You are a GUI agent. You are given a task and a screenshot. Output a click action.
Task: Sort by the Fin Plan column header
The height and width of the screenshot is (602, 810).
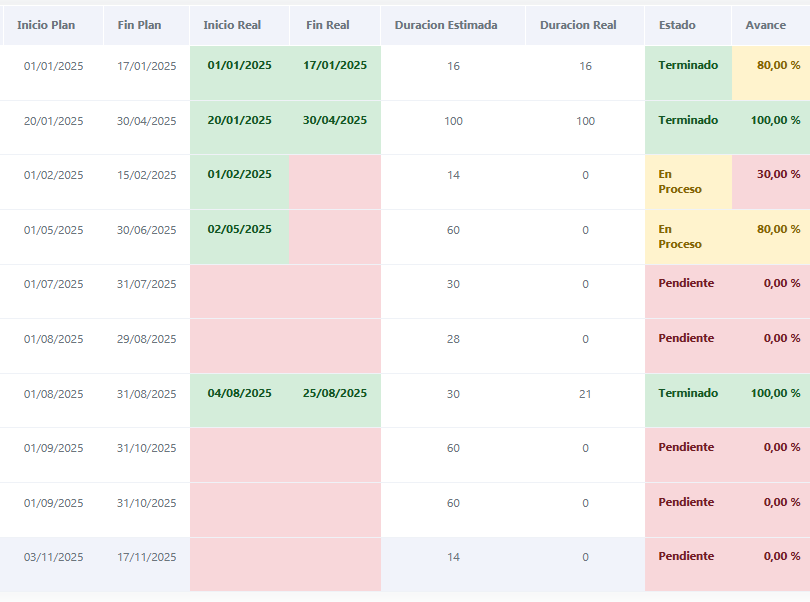click(x=139, y=25)
